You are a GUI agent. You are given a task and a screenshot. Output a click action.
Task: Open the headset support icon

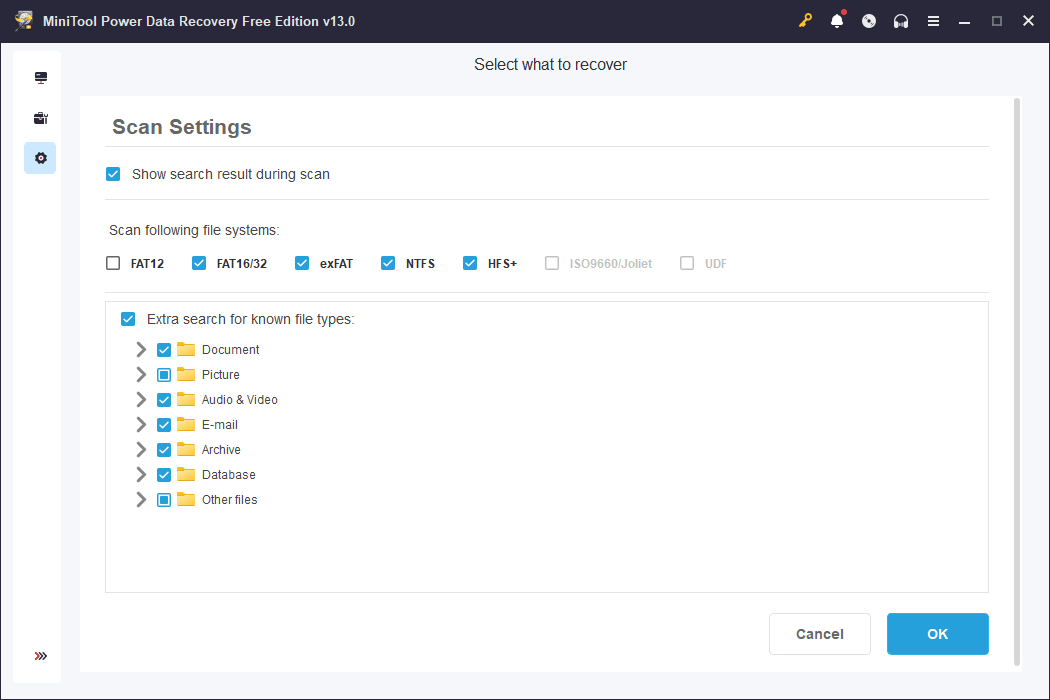(901, 21)
